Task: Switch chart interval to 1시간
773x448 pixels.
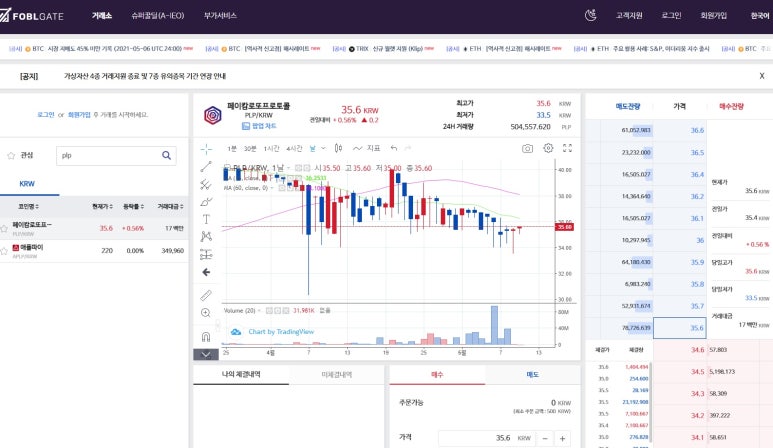Action: click(271, 148)
